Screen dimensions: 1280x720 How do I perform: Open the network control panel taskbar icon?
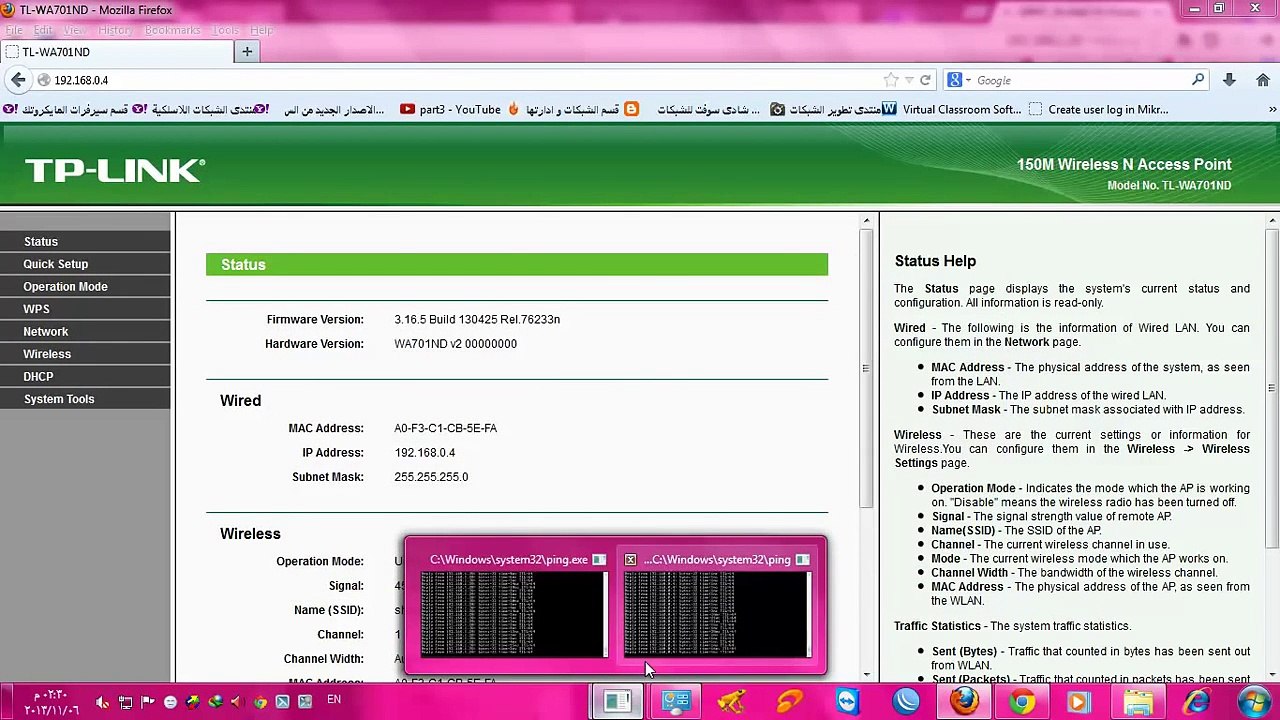tap(675, 702)
